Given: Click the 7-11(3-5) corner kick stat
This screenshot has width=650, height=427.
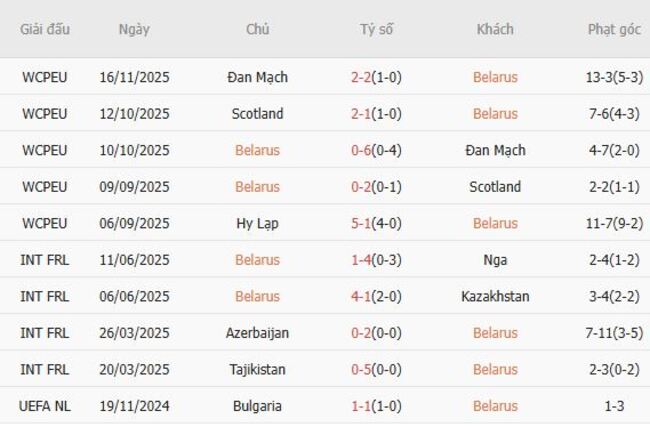Looking at the screenshot, I should (614, 333).
